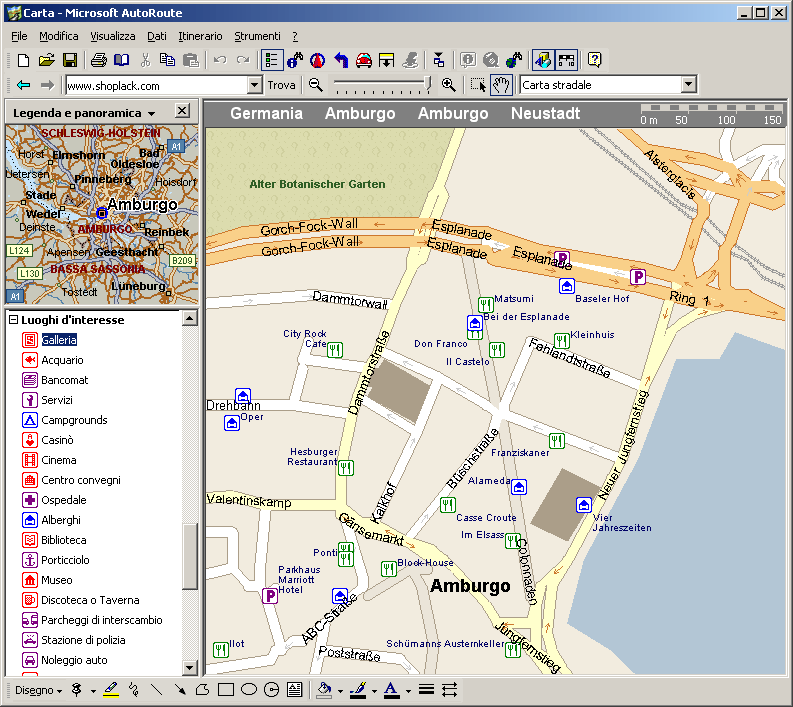Click the Germania breadcrumb link
793x707 pixels.
(x=267, y=113)
